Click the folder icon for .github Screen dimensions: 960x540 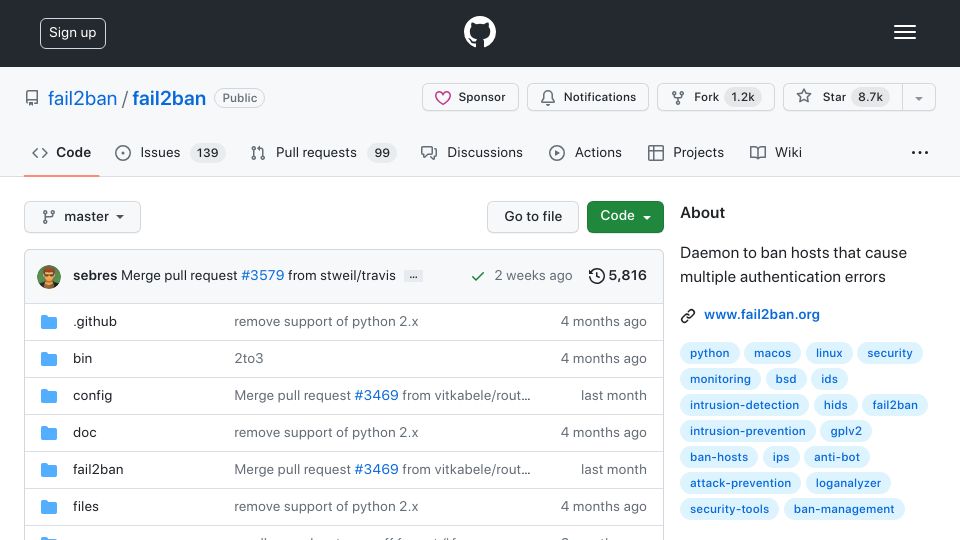[49, 322]
